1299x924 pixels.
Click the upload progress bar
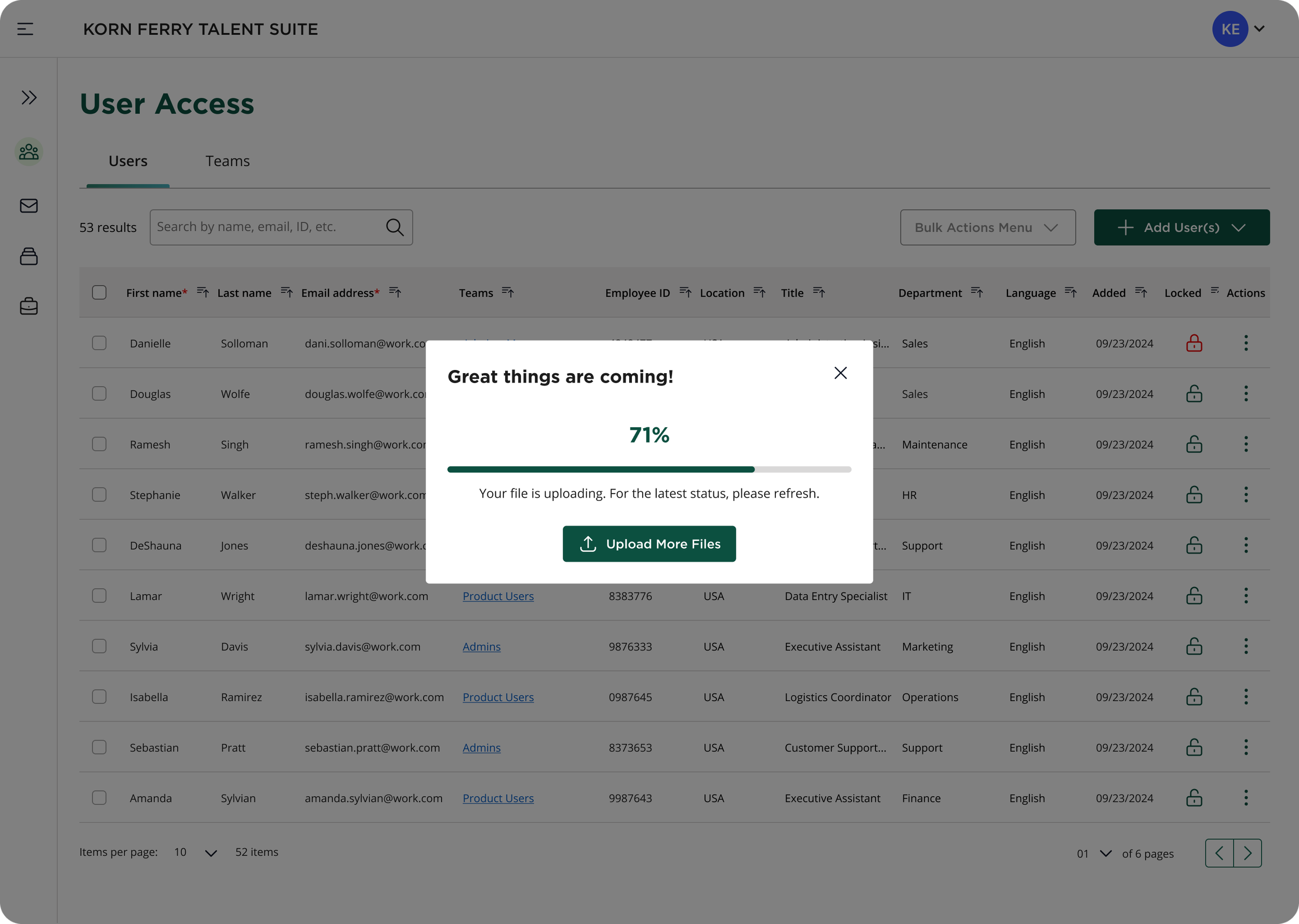(x=649, y=469)
